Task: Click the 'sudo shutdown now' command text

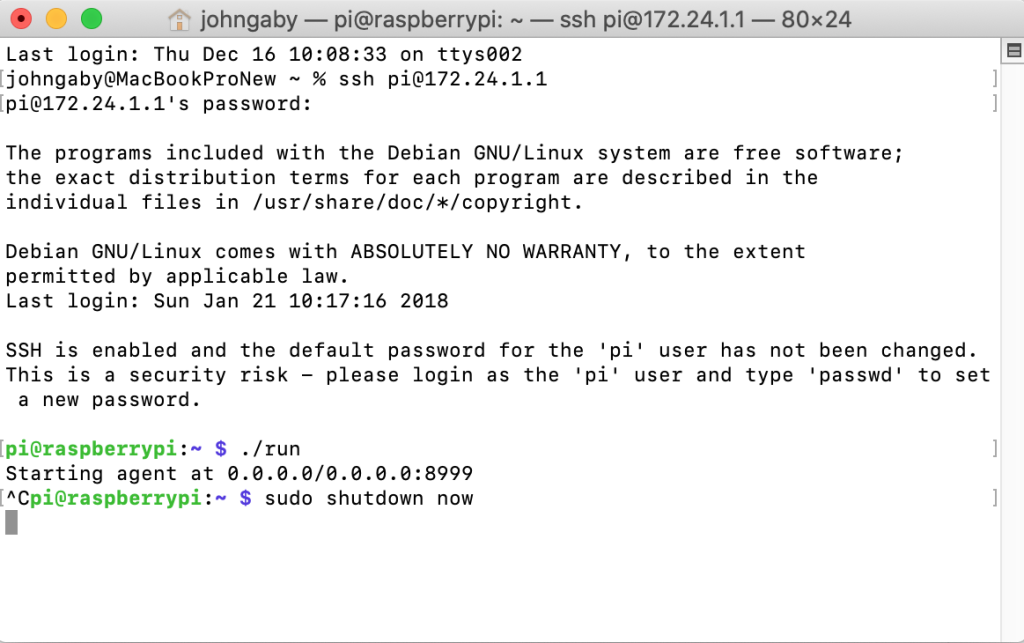Action: coord(369,498)
